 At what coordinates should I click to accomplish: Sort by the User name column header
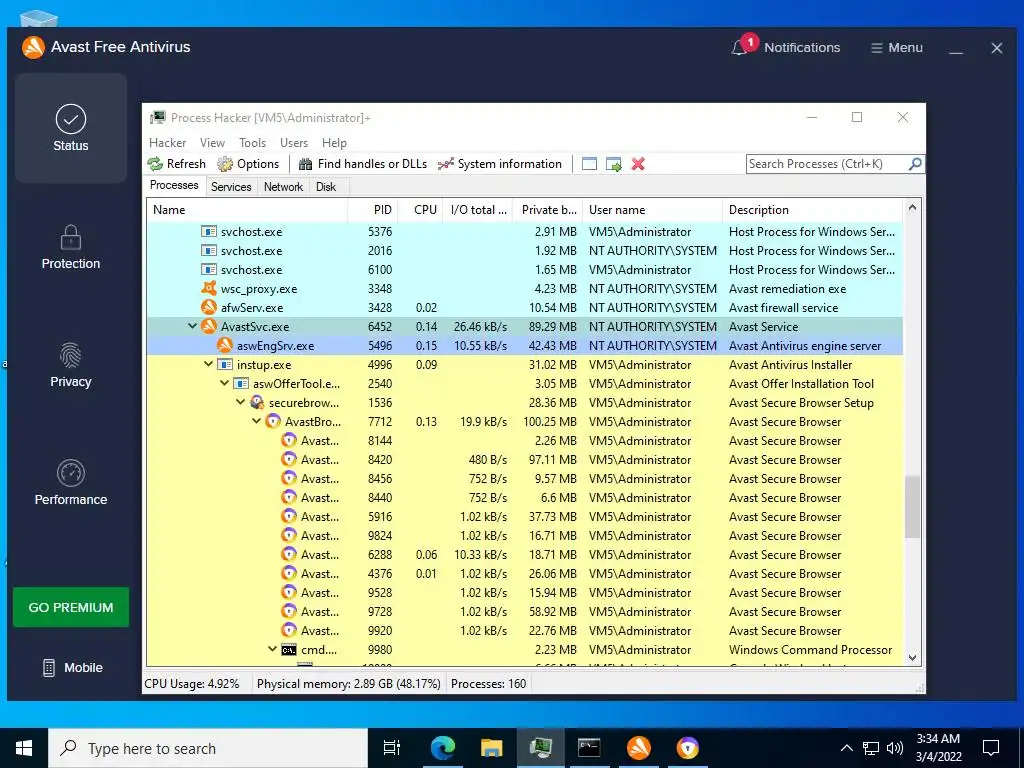click(x=652, y=210)
